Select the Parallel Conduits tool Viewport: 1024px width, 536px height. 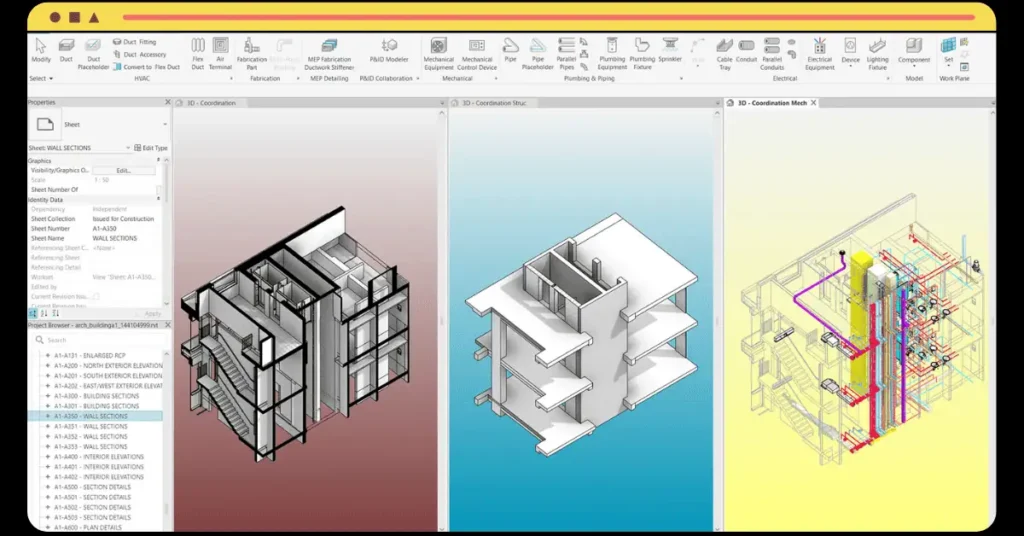(772, 54)
